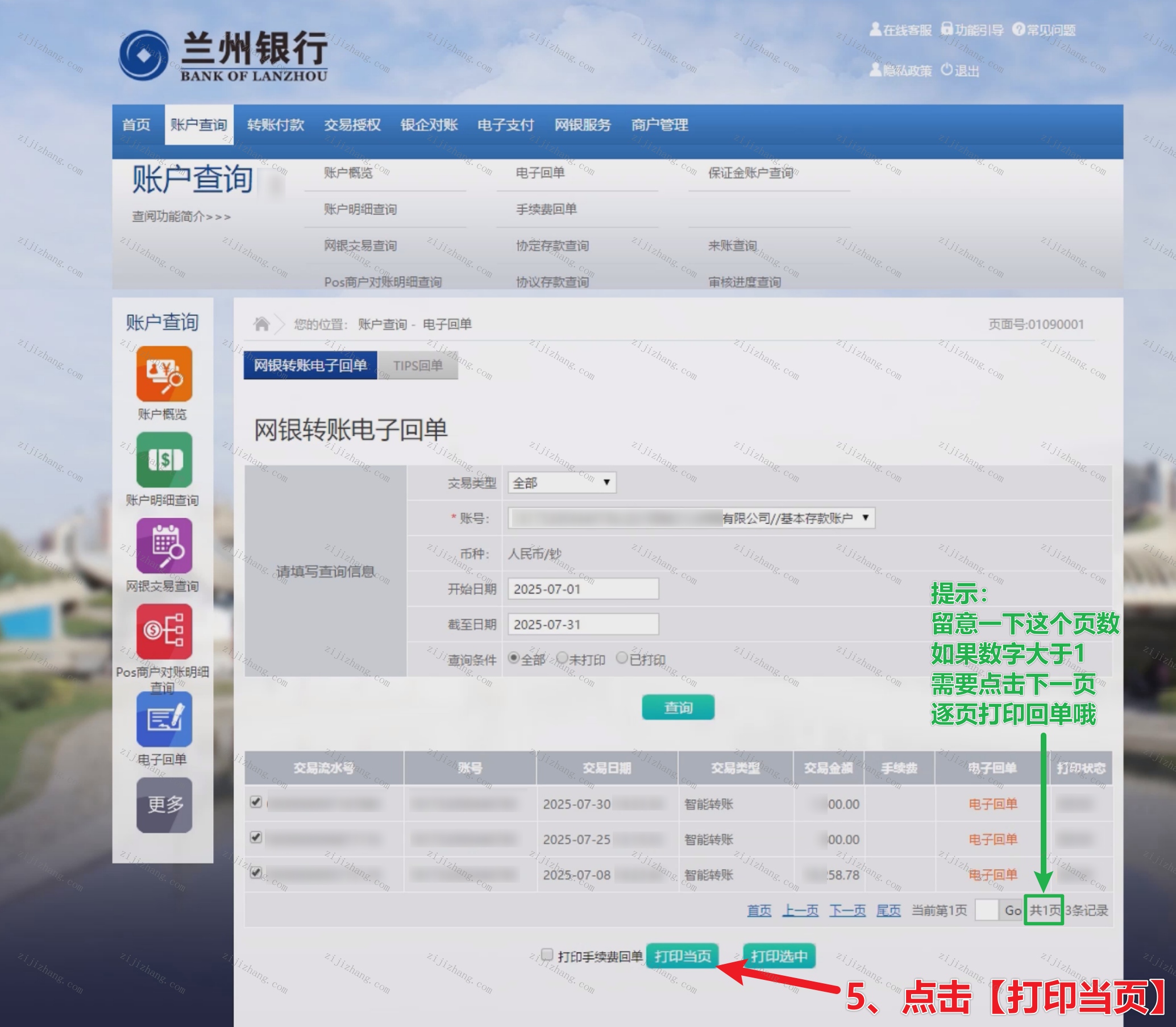Open the purple 网银交易查询 sidebar icon
This screenshot has height=1027, width=1176.
click(x=164, y=546)
